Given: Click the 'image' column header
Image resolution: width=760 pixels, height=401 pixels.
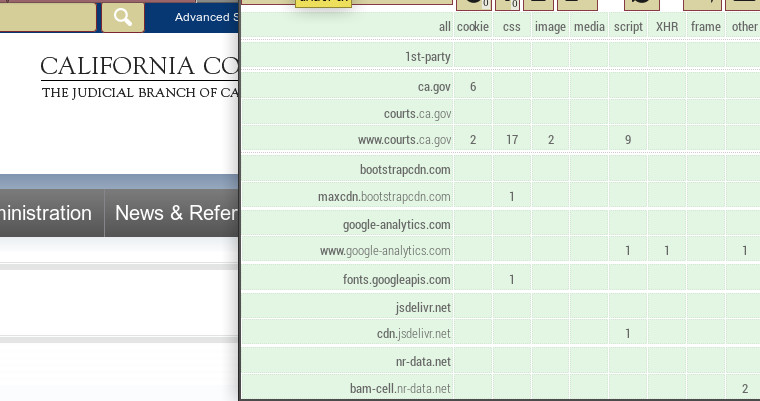Looking at the screenshot, I should coord(551,26).
